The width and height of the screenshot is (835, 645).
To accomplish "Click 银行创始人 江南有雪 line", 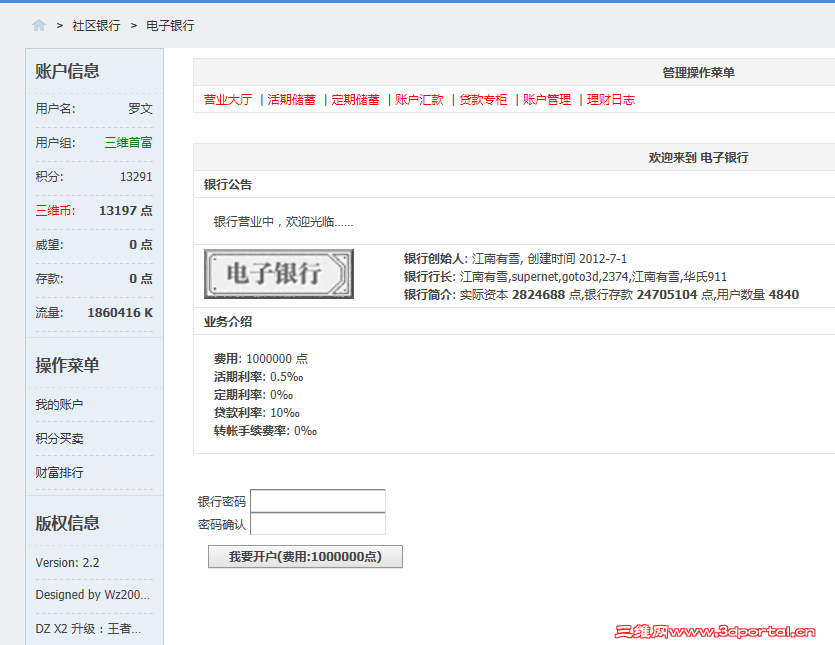I will click(515, 259).
